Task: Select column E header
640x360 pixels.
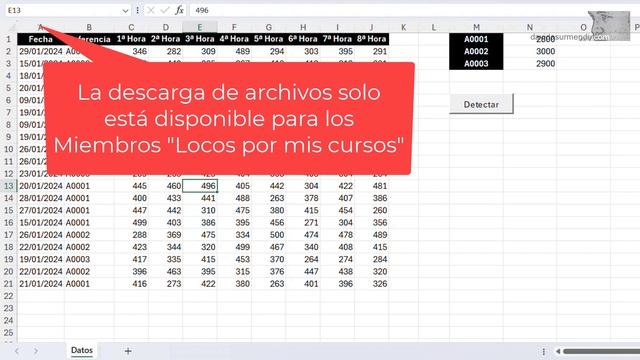Action: (200, 27)
